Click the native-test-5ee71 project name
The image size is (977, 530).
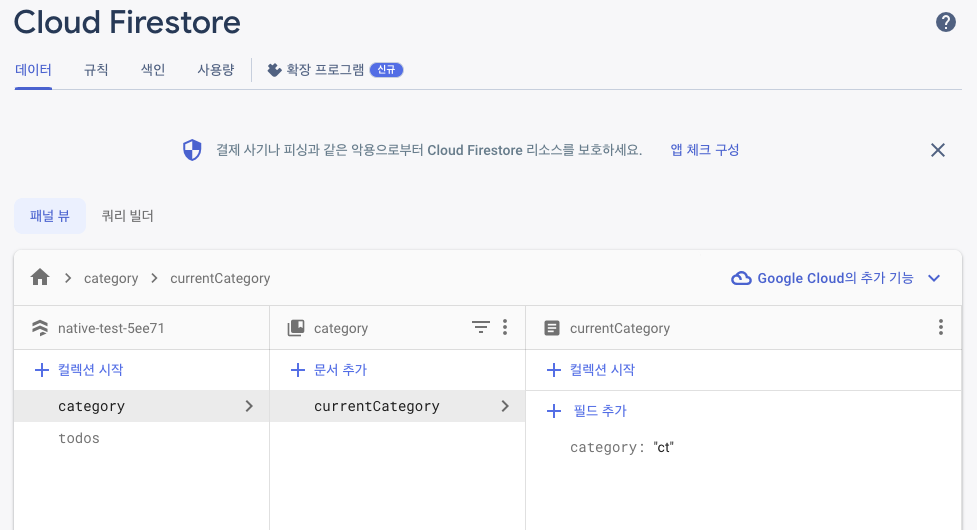[x=111, y=328]
